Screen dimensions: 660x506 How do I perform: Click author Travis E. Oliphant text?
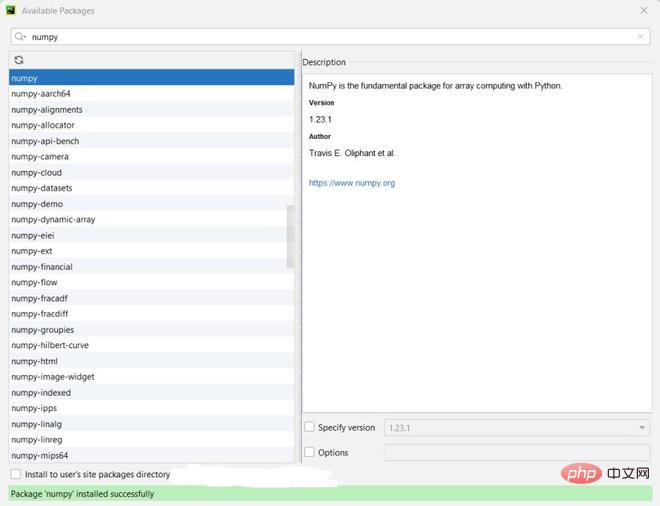352,153
